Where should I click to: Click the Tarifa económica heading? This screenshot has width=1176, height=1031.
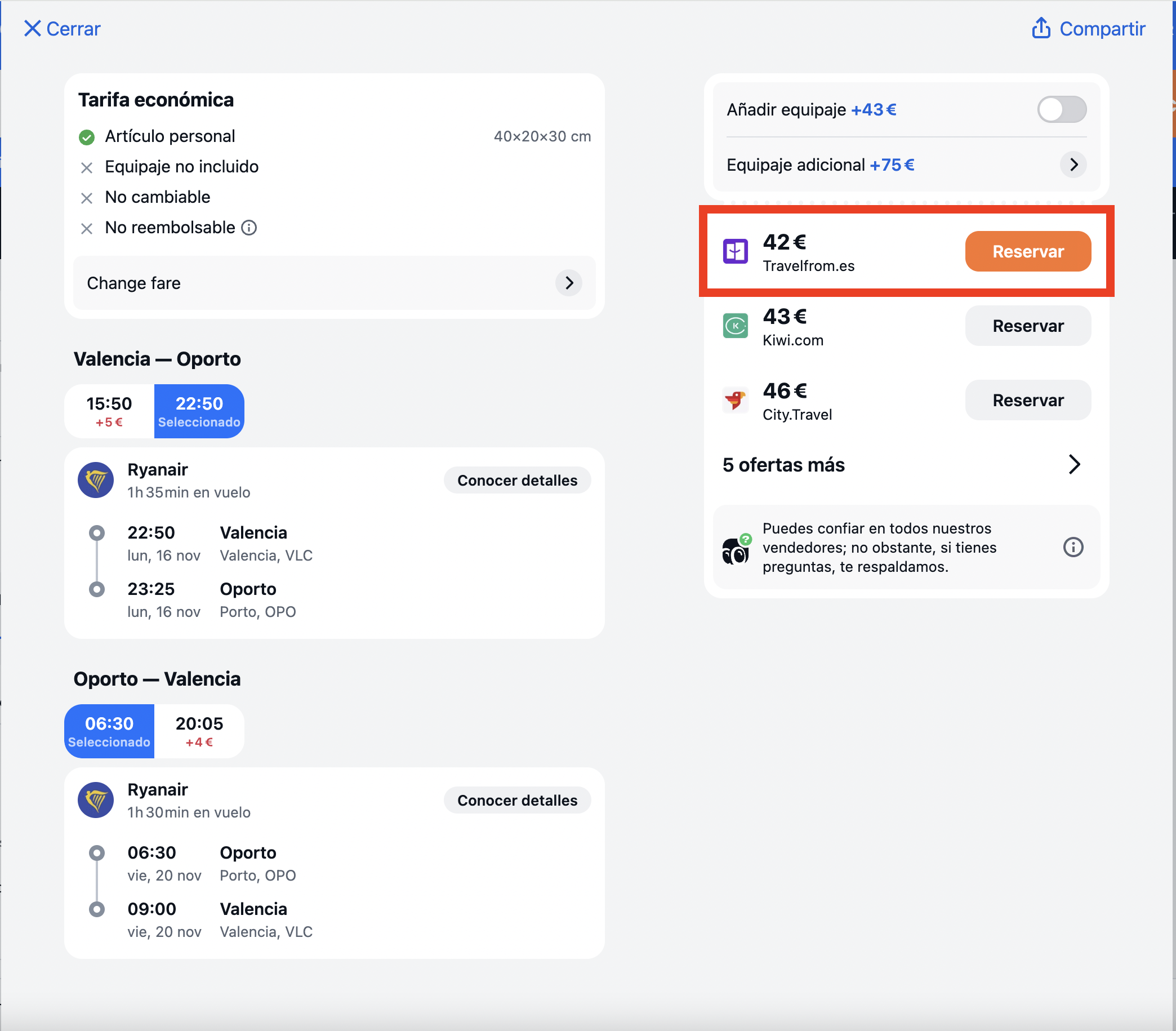tap(156, 100)
